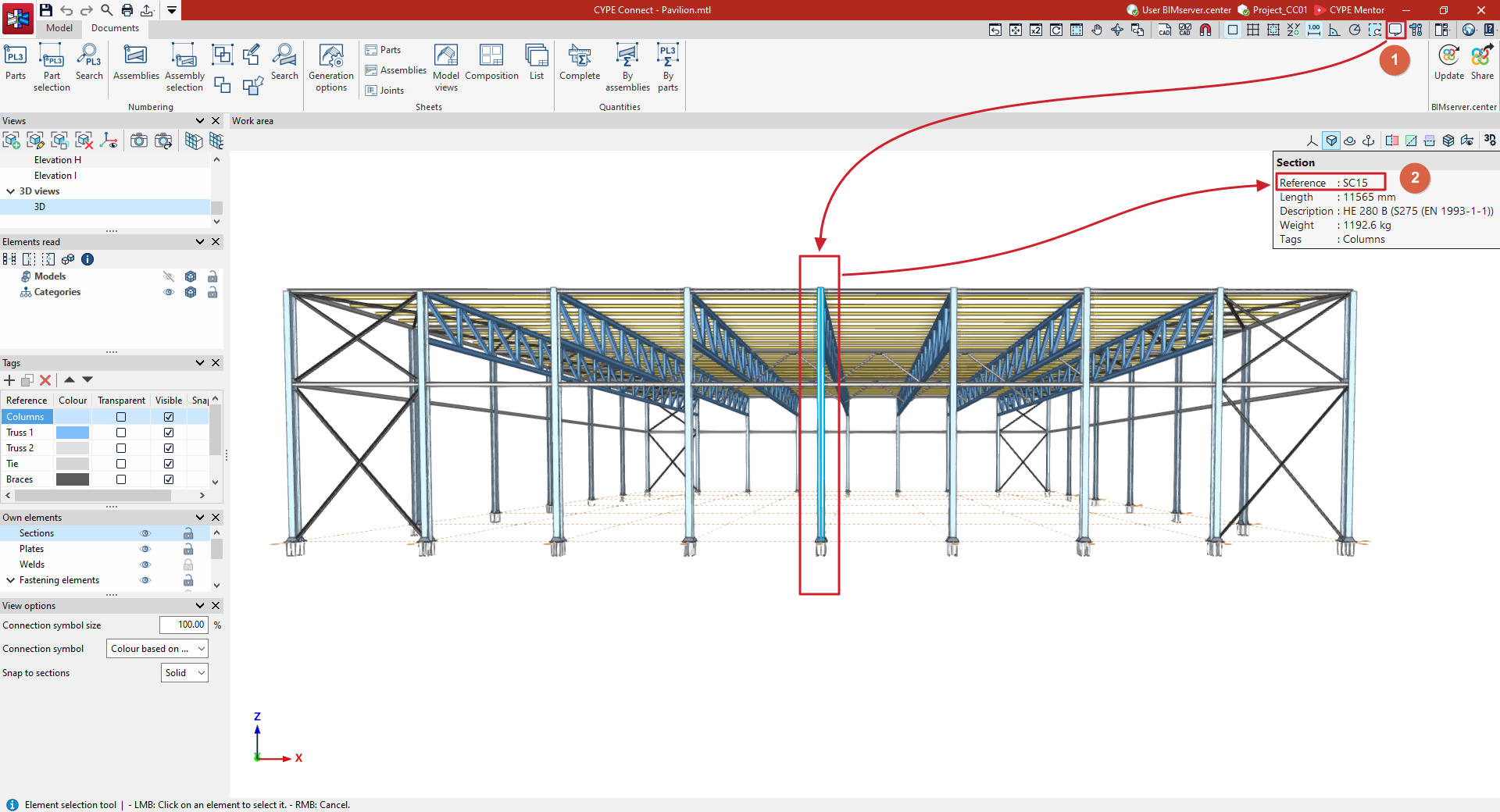
Task: Toggle Visible checkbox for Columns tag
Action: tap(169, 417)
